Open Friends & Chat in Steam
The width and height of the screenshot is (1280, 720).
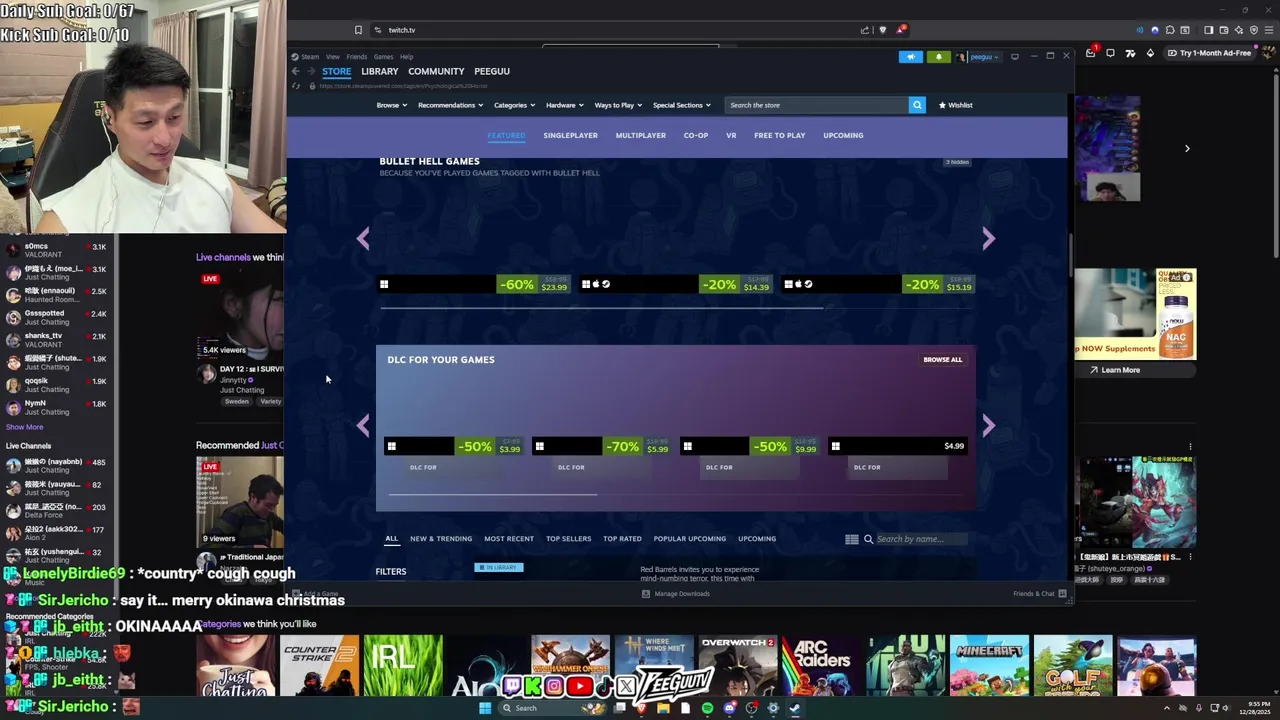[x=1040, y=594]
